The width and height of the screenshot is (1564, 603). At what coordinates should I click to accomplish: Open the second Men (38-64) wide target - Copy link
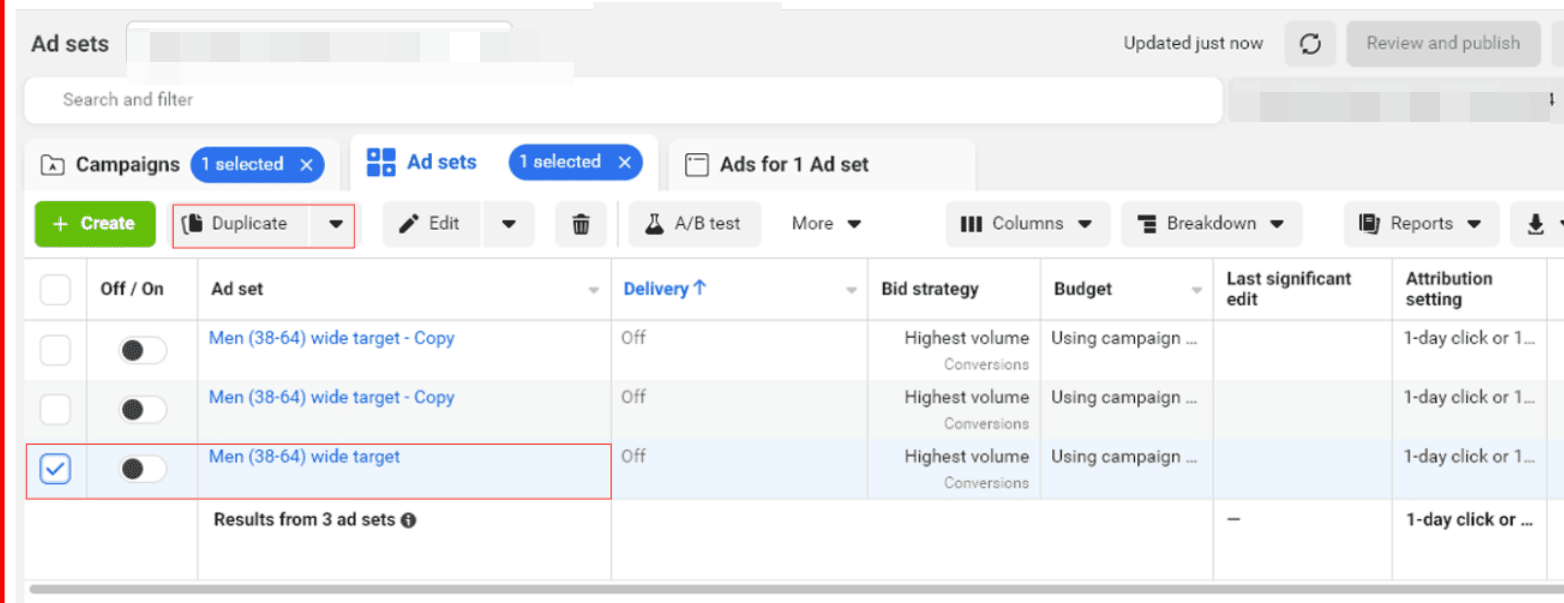pyautogui.click(x=331, y=397)
